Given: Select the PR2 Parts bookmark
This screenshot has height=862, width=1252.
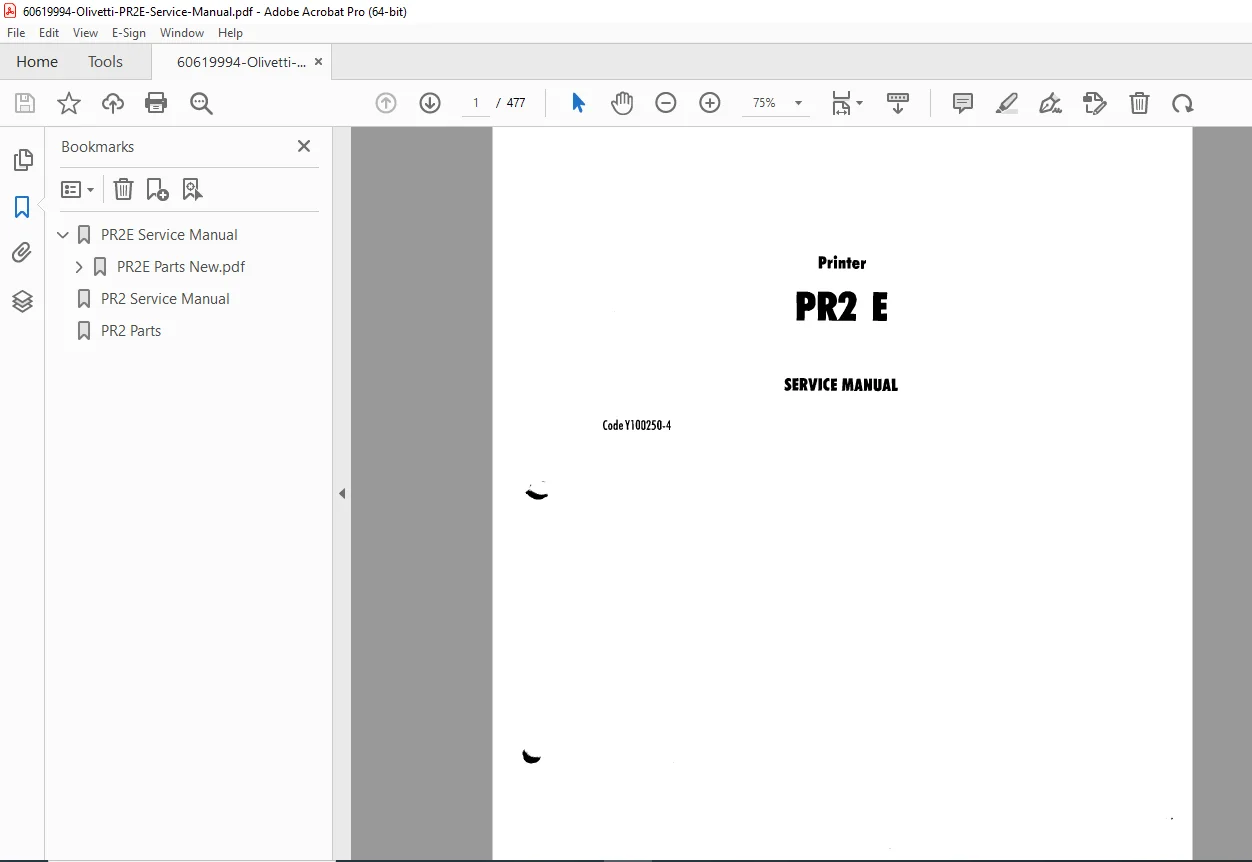Looking at the screenshot, I should tap(131, 331).
